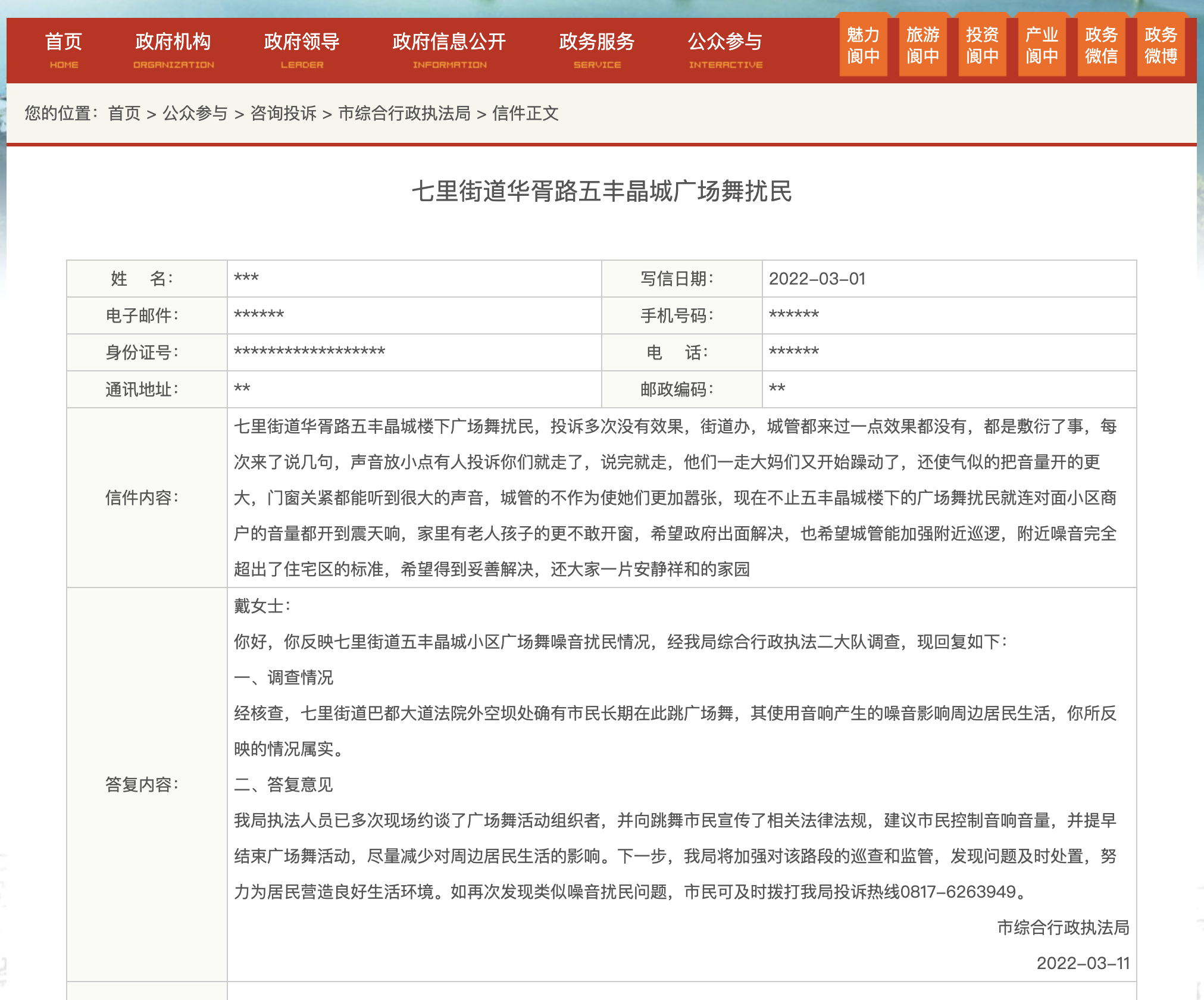Click 市综合行政执法局 in the breadcrumb

[x=408, y=114]
